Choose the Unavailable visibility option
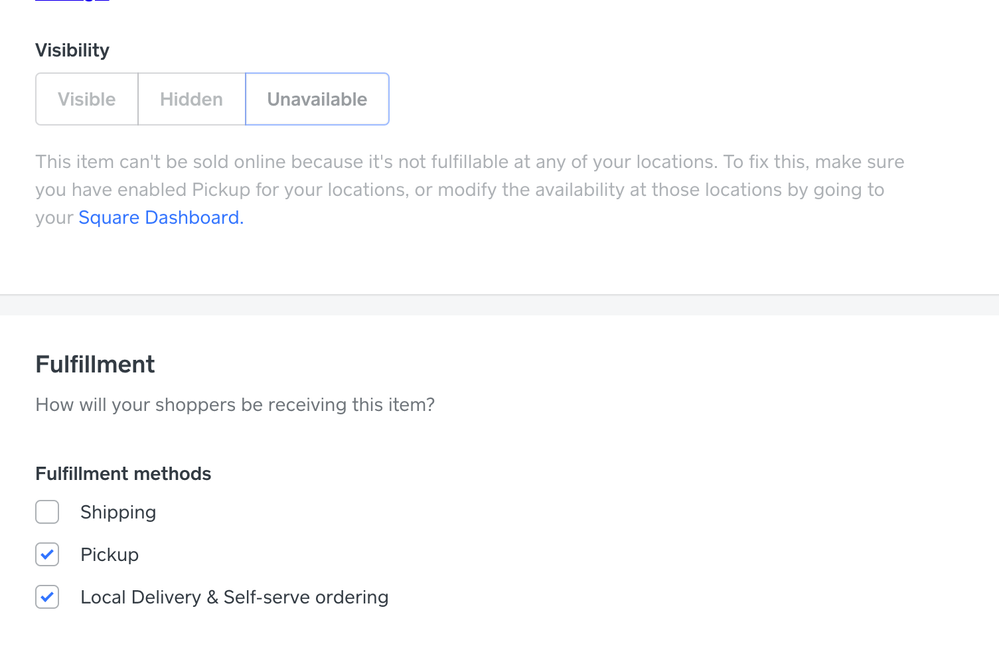 click(x=317, y=99)
